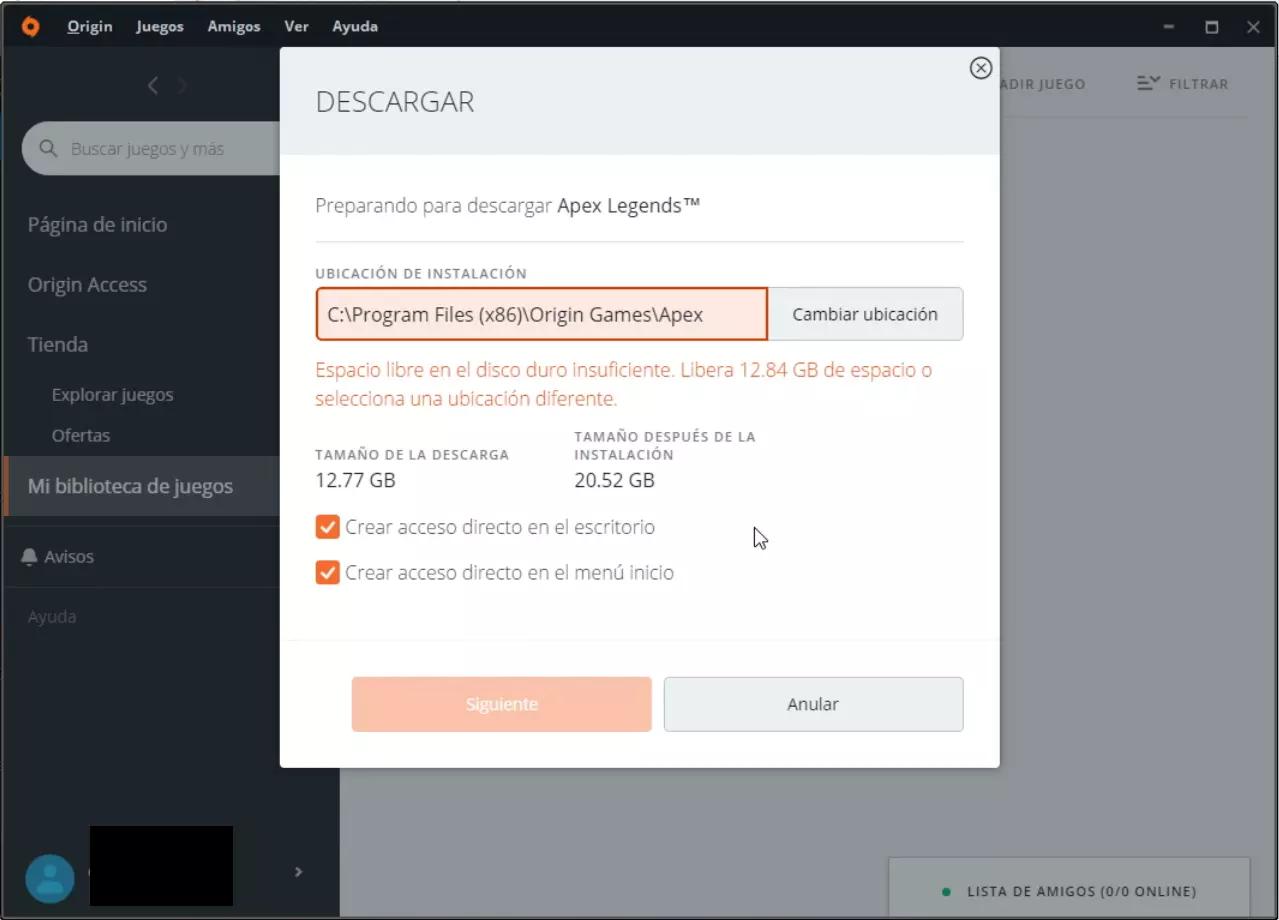Expand the Lista de Amigos panel
The width and height of the screenshot is (1279, 920).
click(1069, 891)
